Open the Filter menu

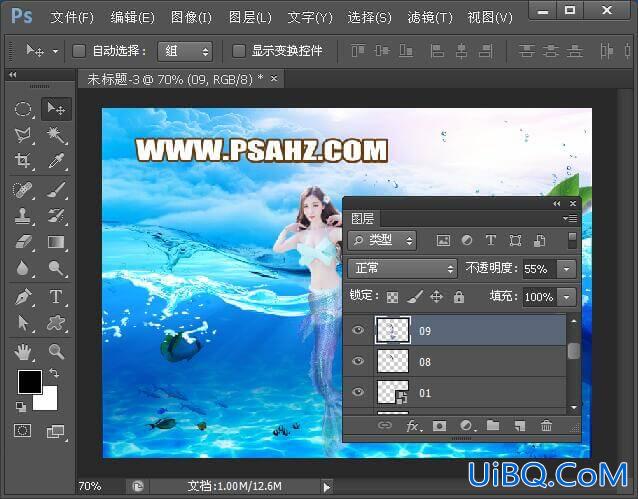click(430, 18)
